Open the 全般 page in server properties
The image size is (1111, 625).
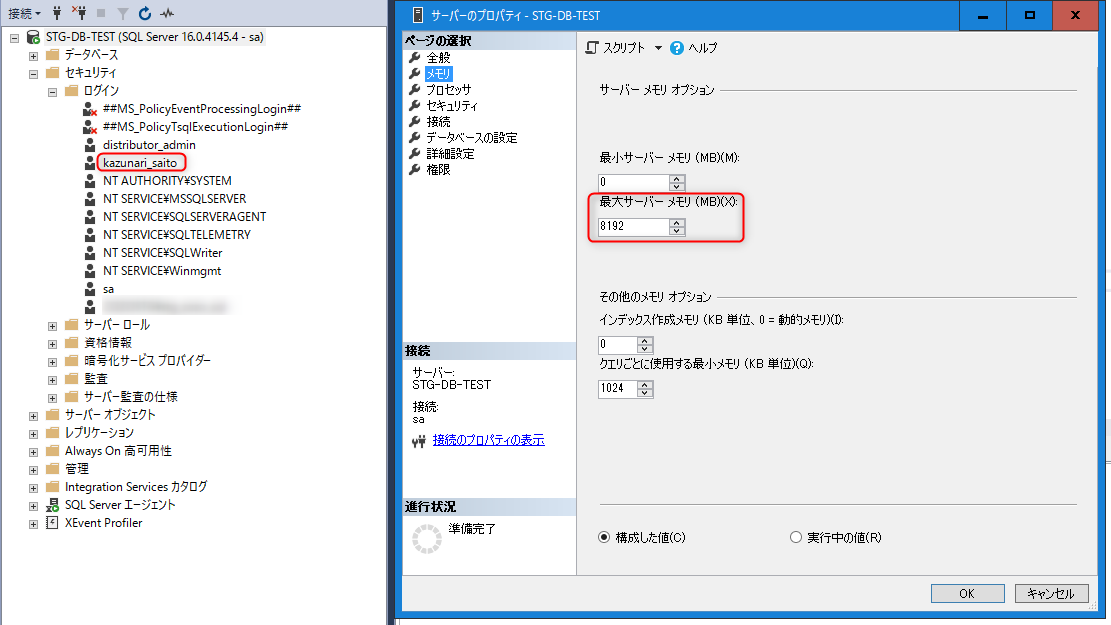pyautogui.click(x=438, y=57)
